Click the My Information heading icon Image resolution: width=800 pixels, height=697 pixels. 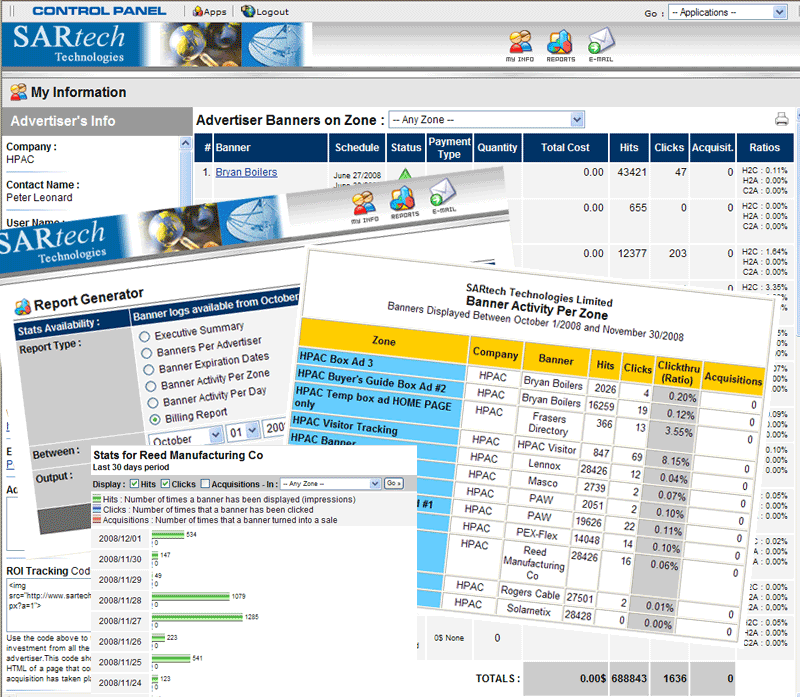18,92
